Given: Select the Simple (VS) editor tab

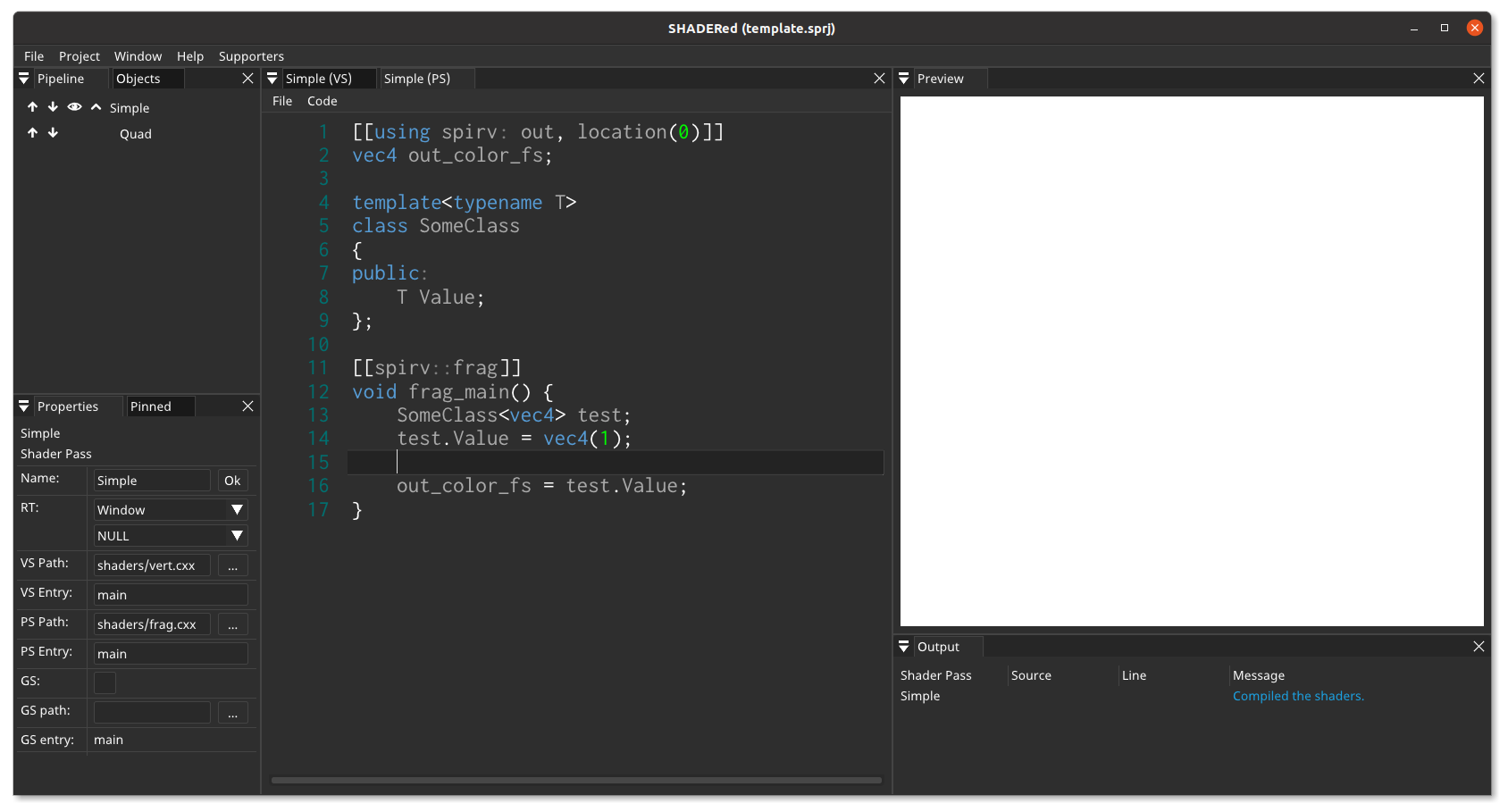Looking at the screenshot, I should pos(328,79).
